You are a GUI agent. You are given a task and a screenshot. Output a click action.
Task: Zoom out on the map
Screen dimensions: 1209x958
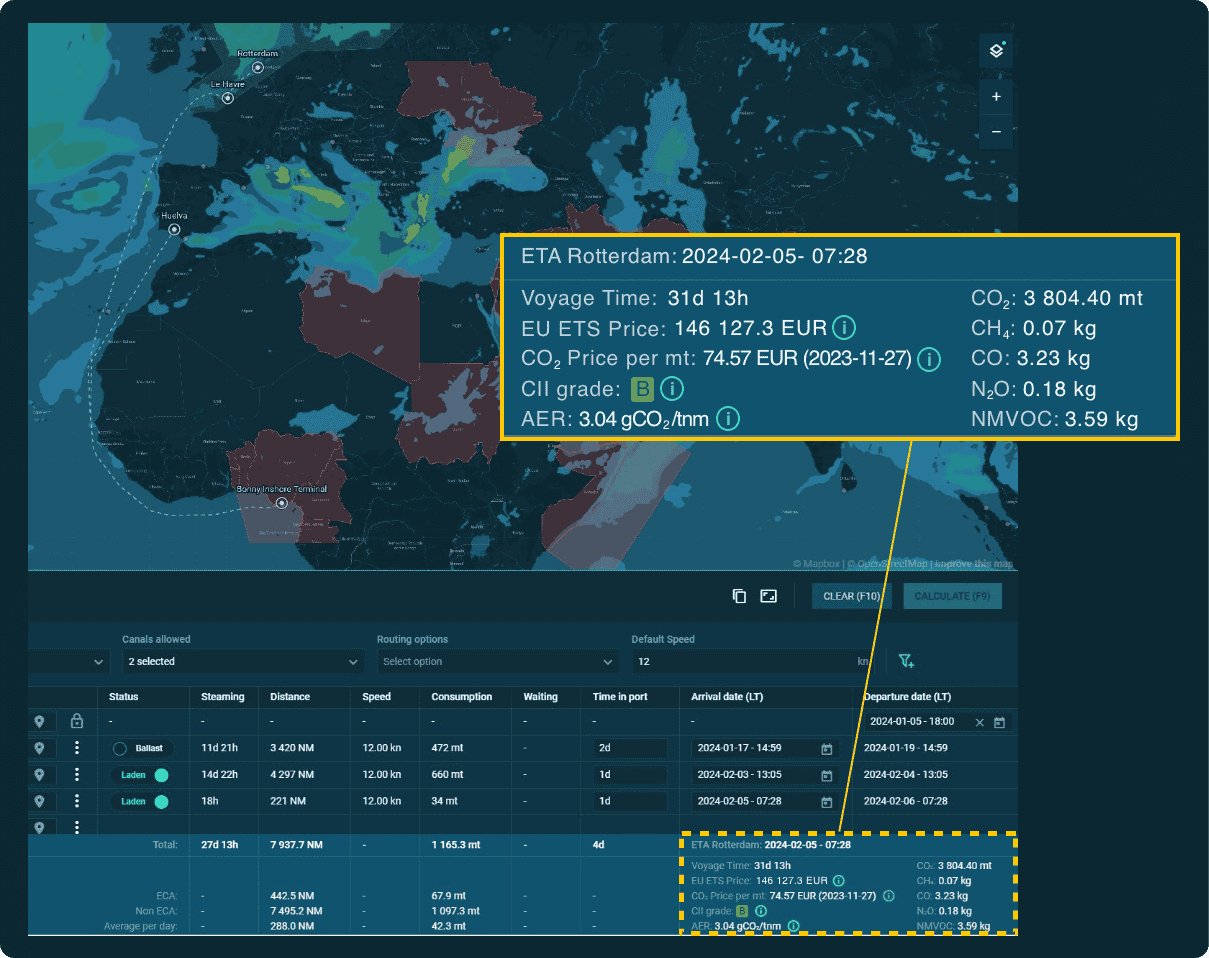pyautogui.click(x=996, y=132)
